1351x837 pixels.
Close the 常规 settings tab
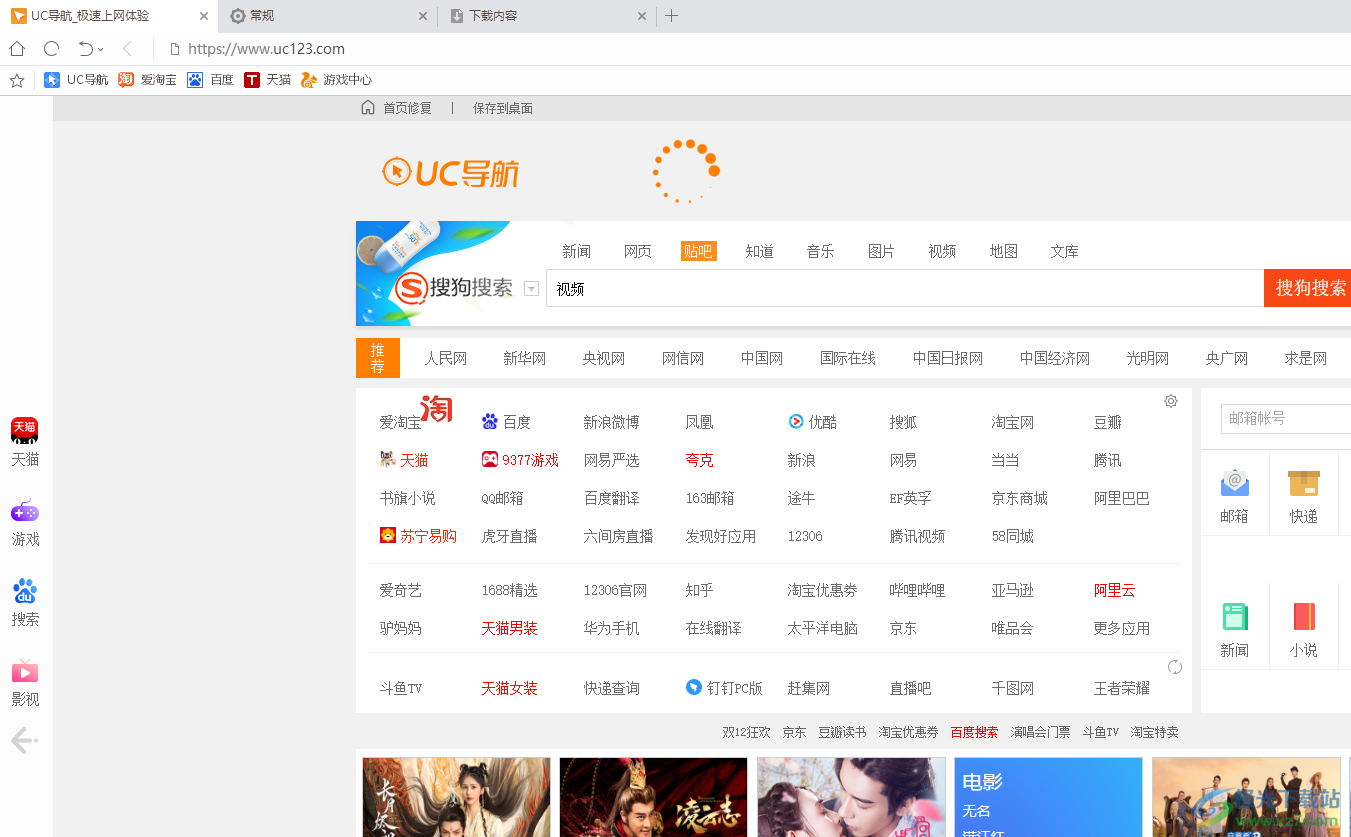pos(423,16)
